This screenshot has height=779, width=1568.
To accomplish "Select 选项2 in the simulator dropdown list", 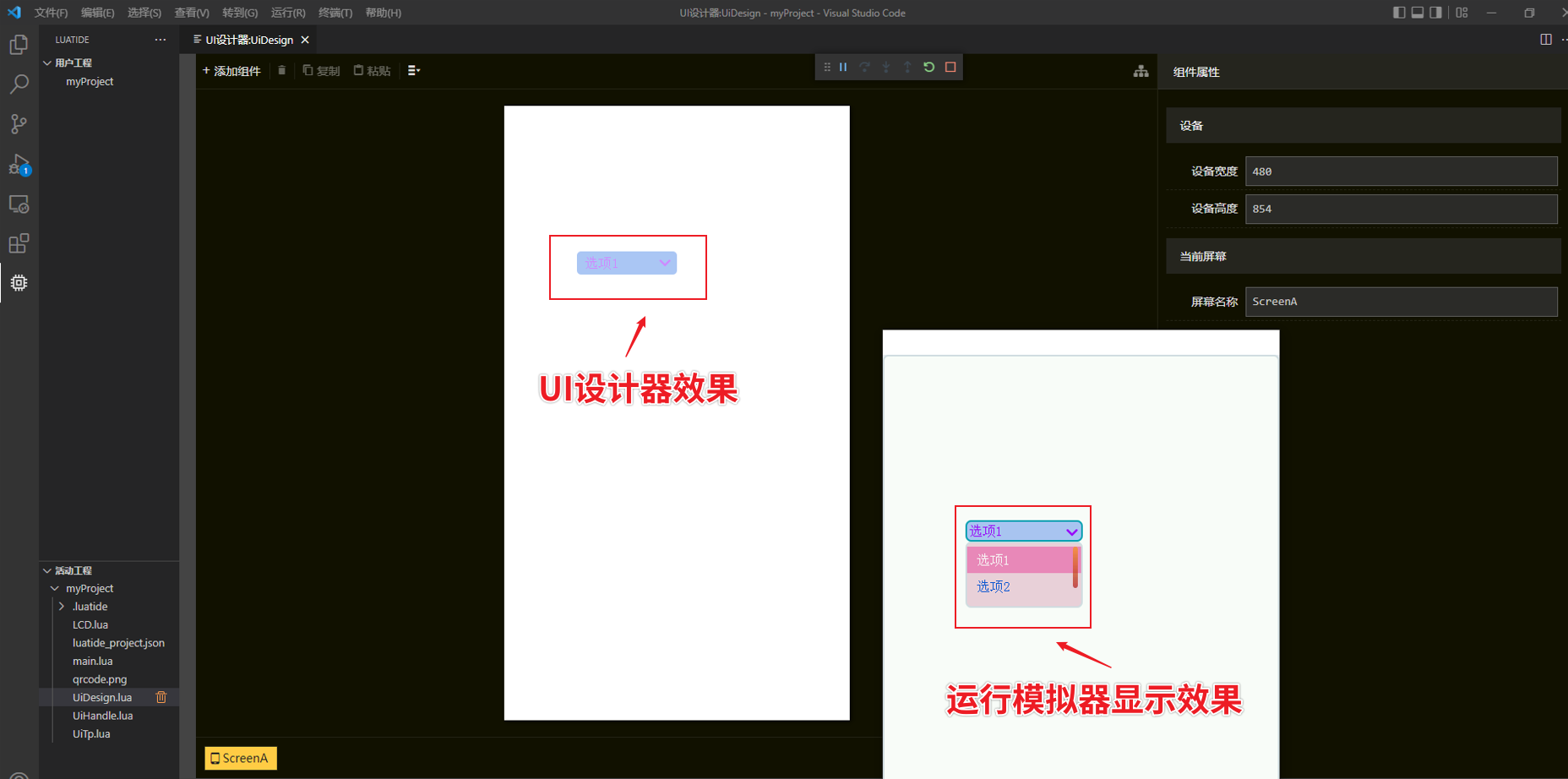I will [993, 586].
